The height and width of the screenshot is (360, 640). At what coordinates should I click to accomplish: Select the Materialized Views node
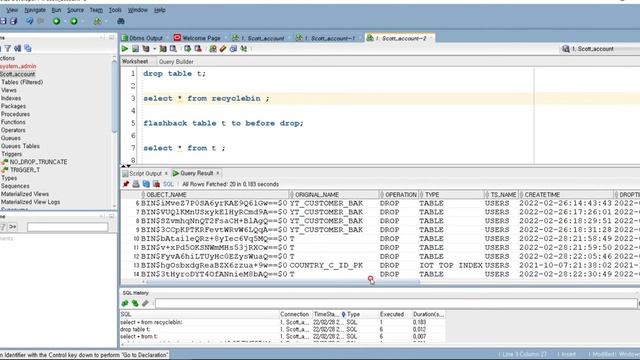pos(24,194)
